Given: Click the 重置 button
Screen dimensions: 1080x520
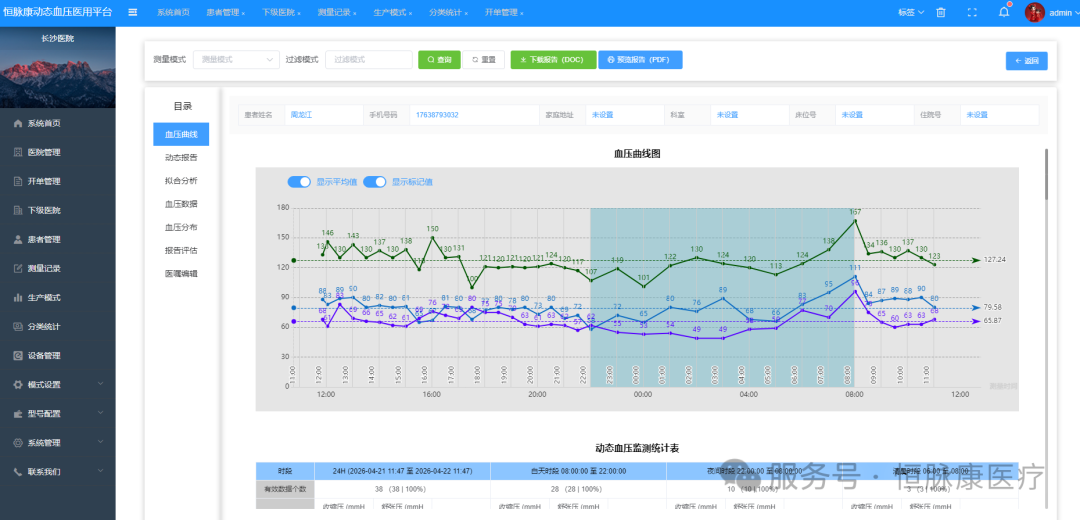Looking at the screenshot, I should click(x=484, y=60).
